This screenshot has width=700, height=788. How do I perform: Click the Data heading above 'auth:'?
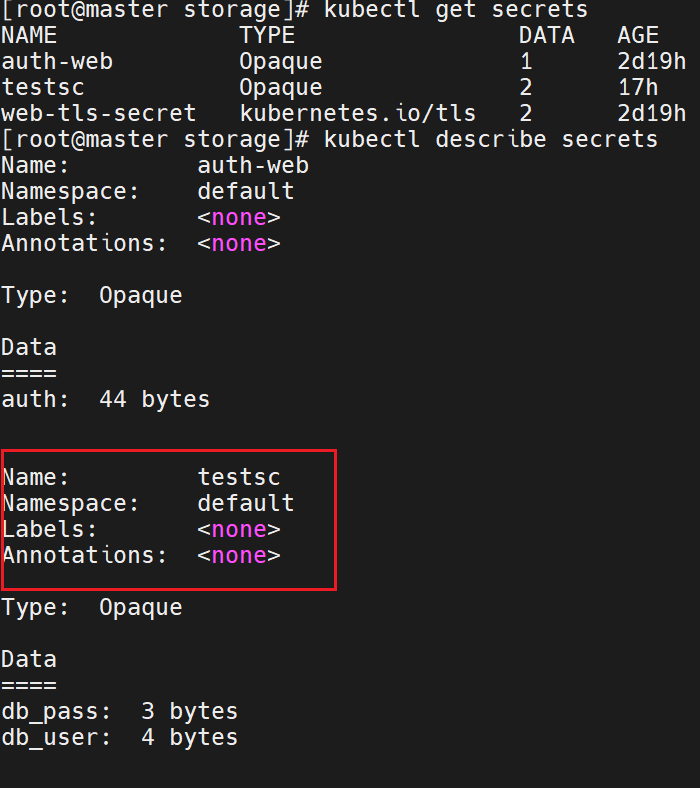pyautogui.click(x=29, y=348)
